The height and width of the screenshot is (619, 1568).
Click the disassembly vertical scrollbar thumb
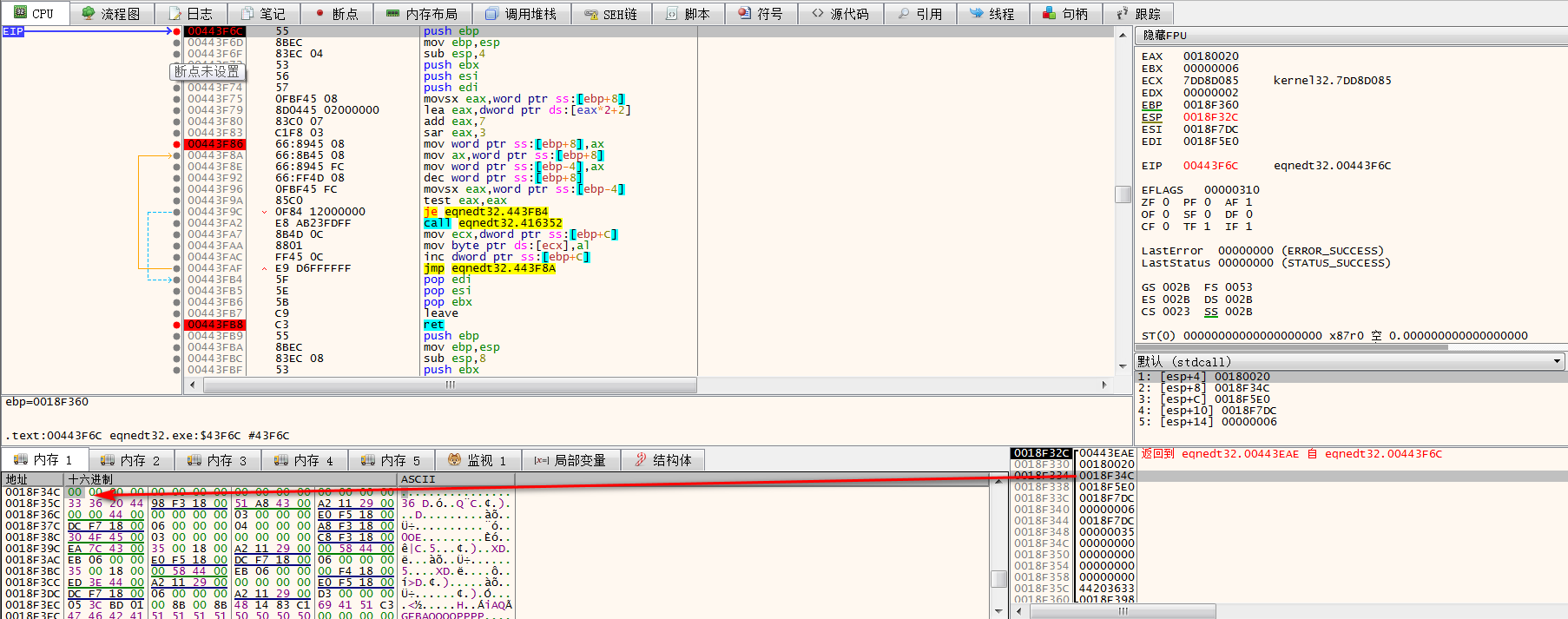1123,194
